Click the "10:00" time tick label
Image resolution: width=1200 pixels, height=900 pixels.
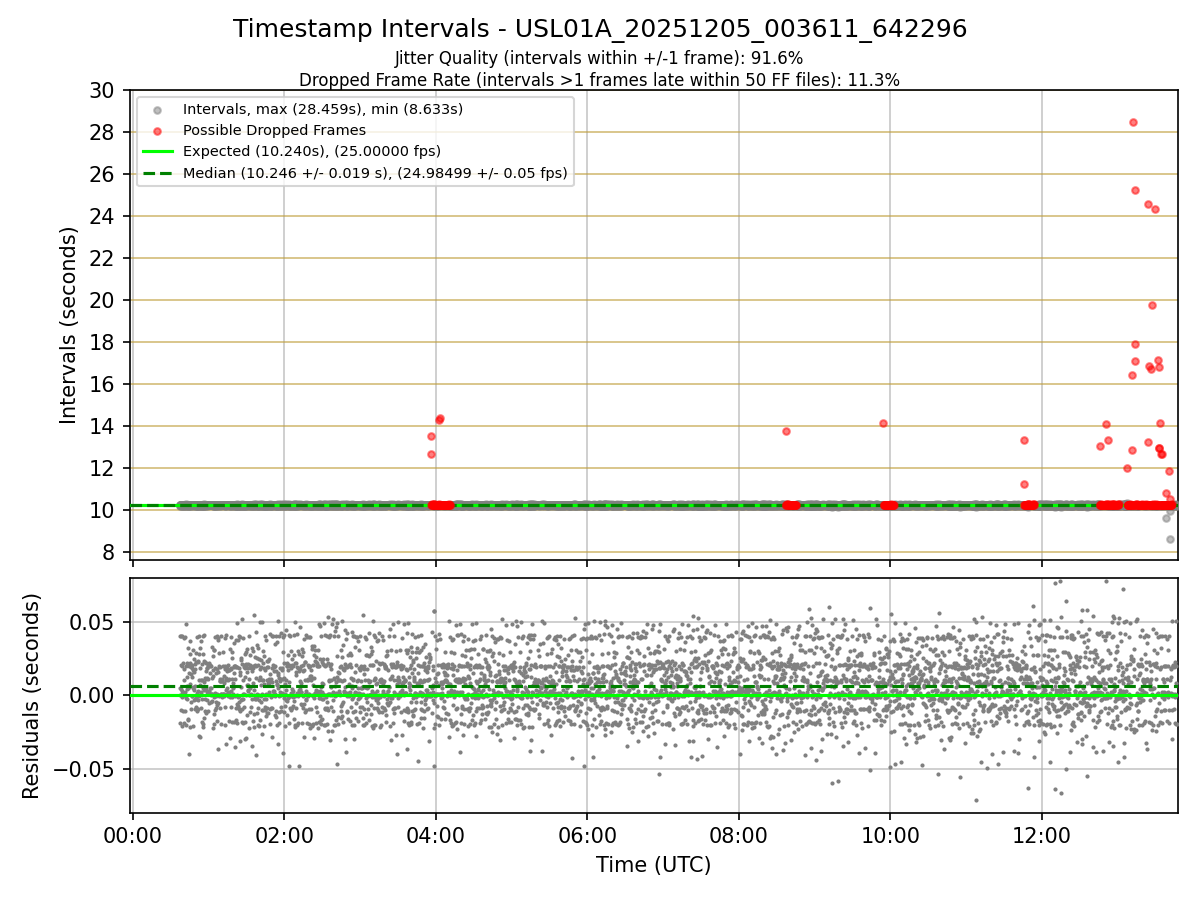tap(890, 836)
